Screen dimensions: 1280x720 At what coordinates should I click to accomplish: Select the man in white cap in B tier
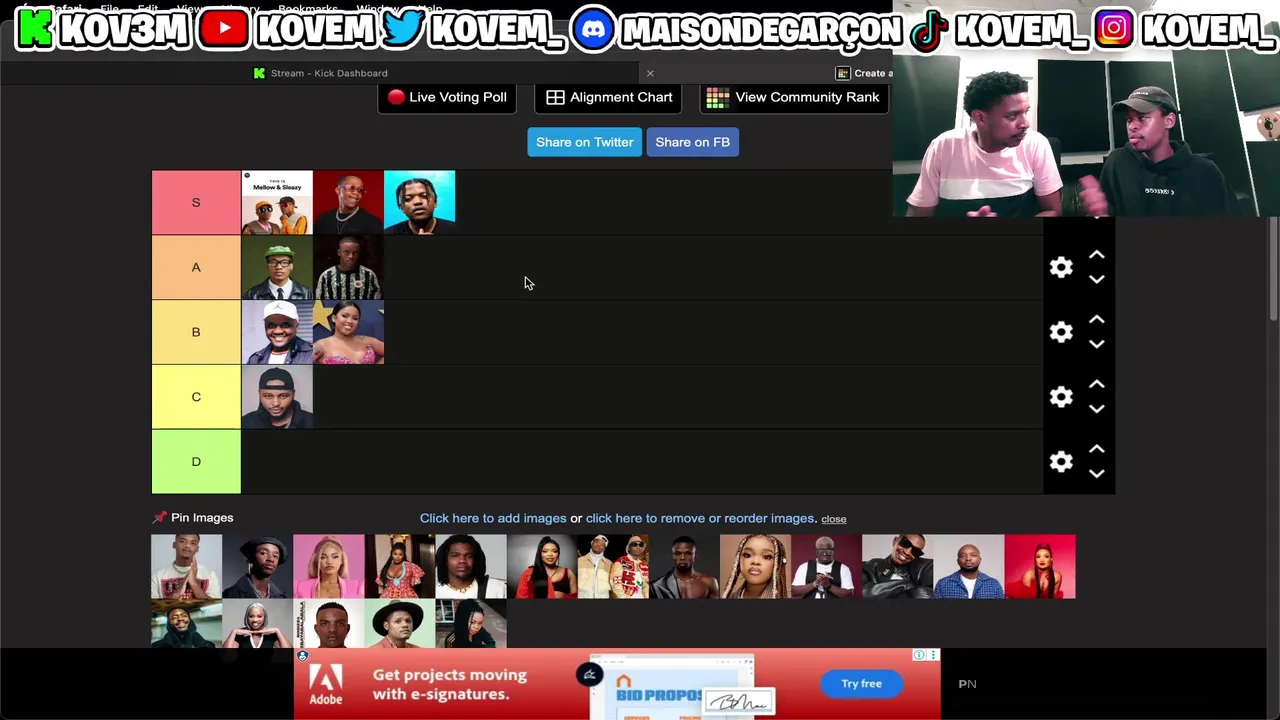point(277,332)
